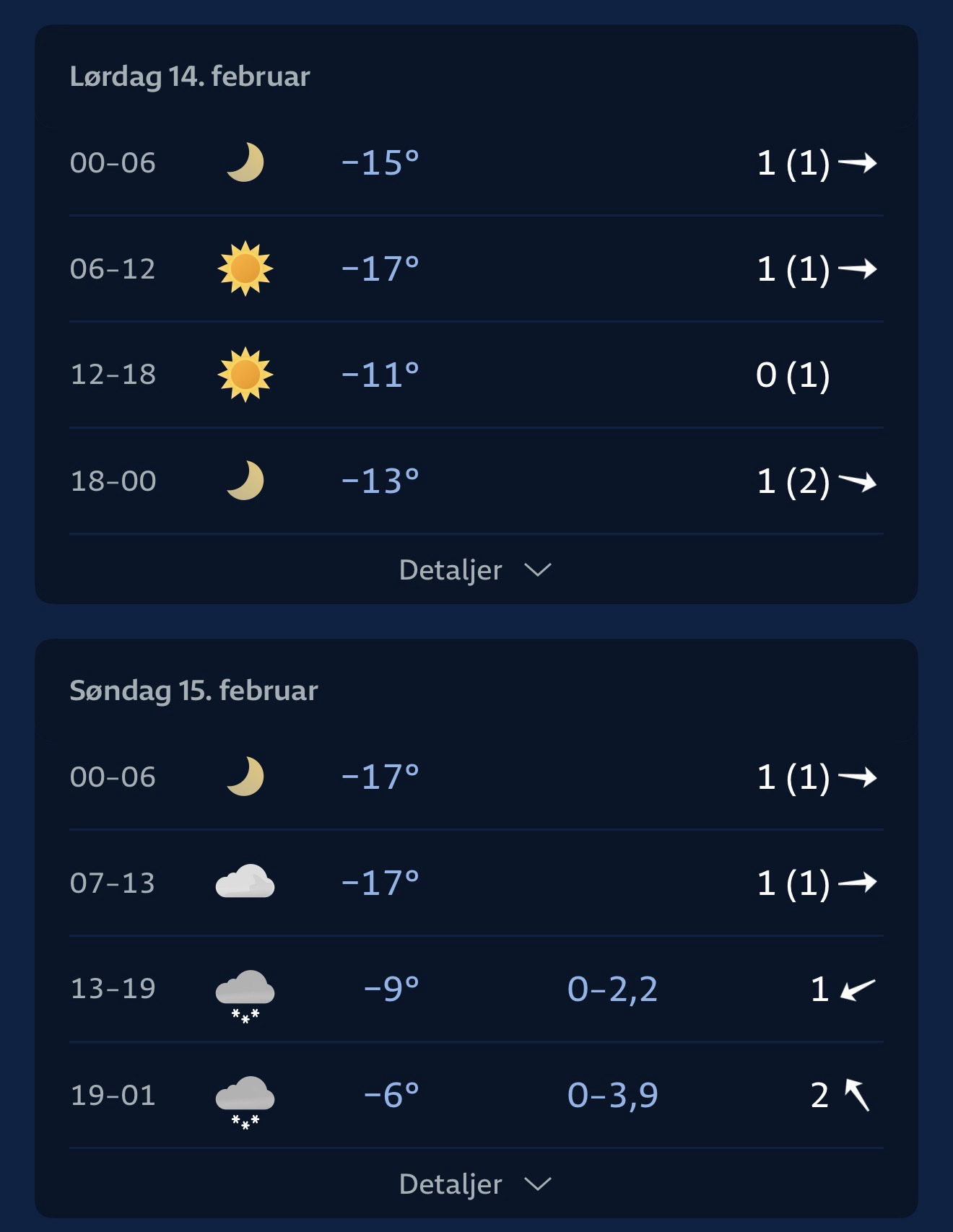Click the −11° temperature for Saturday 12-18
953x1232 pixels.
pos(380,375)
